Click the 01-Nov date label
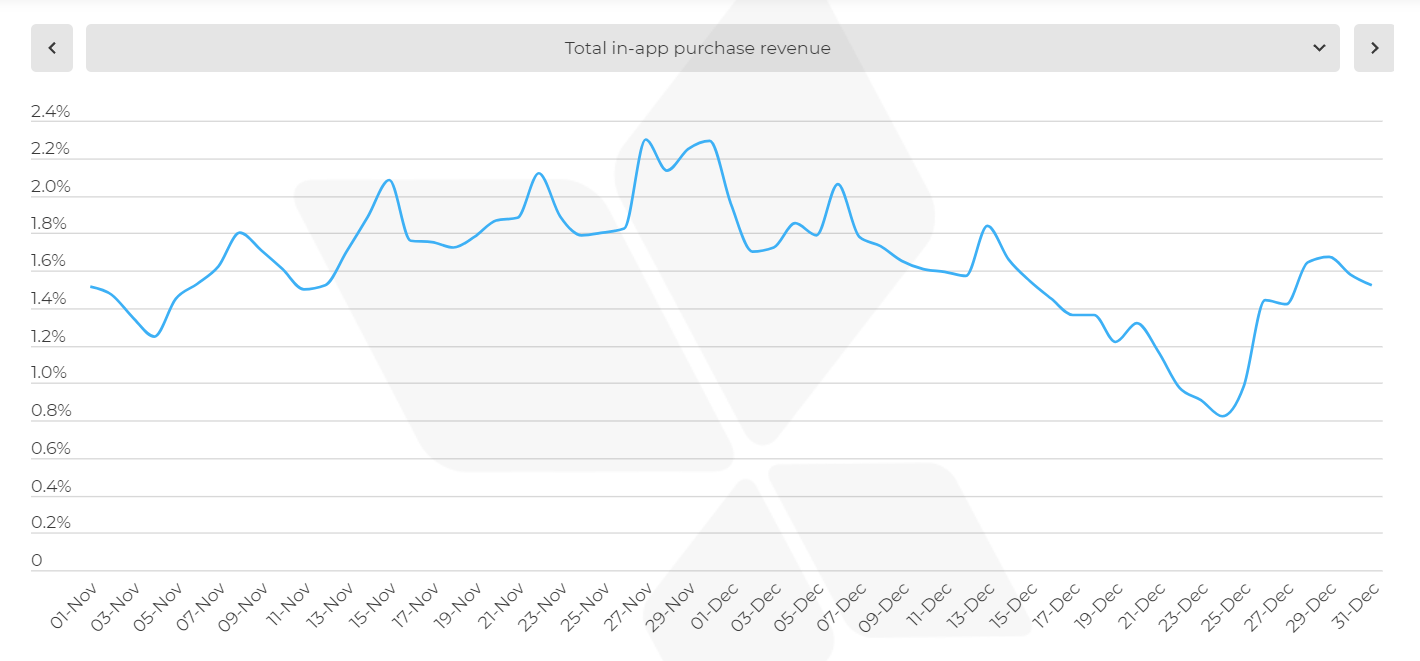 pyautogui.click(x=72, y=604)
